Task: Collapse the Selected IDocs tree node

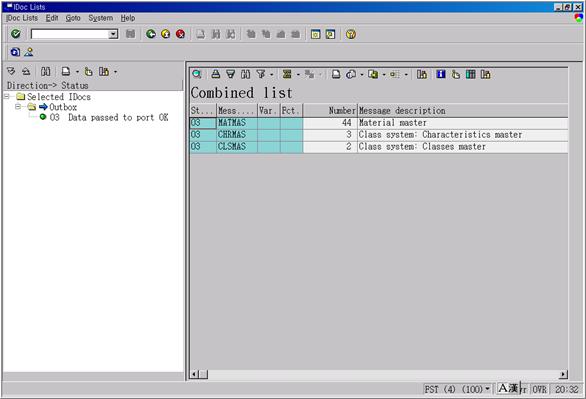Action: click(7, 96)
